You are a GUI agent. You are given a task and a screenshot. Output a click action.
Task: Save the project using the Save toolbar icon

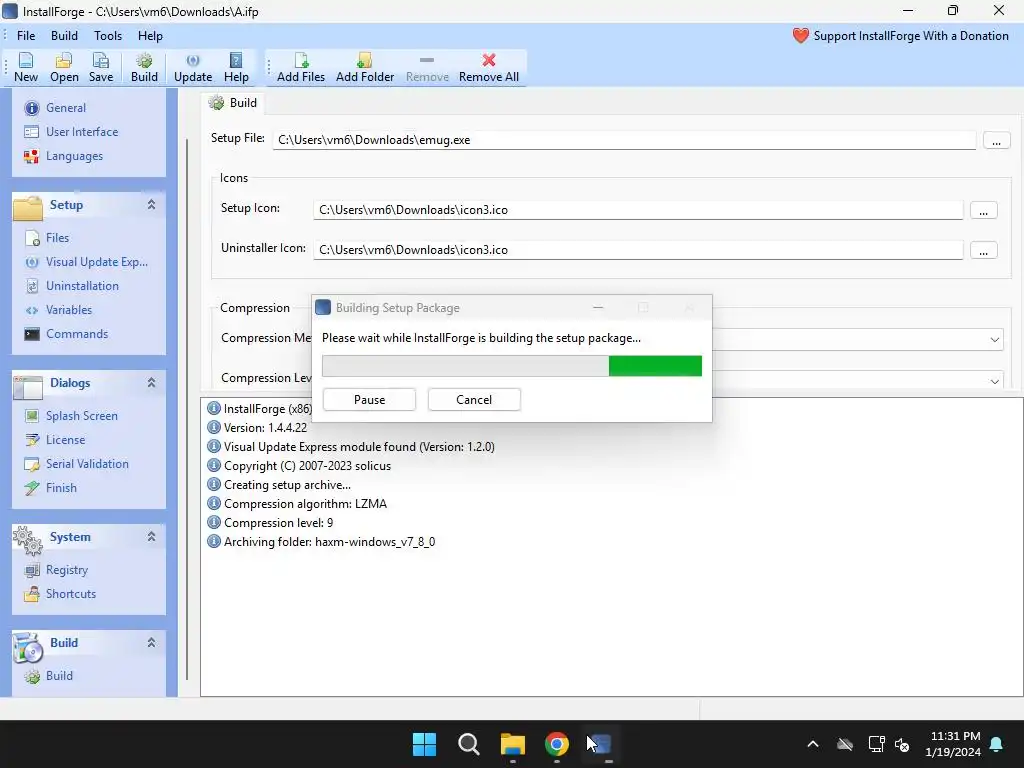click(101, 67)
